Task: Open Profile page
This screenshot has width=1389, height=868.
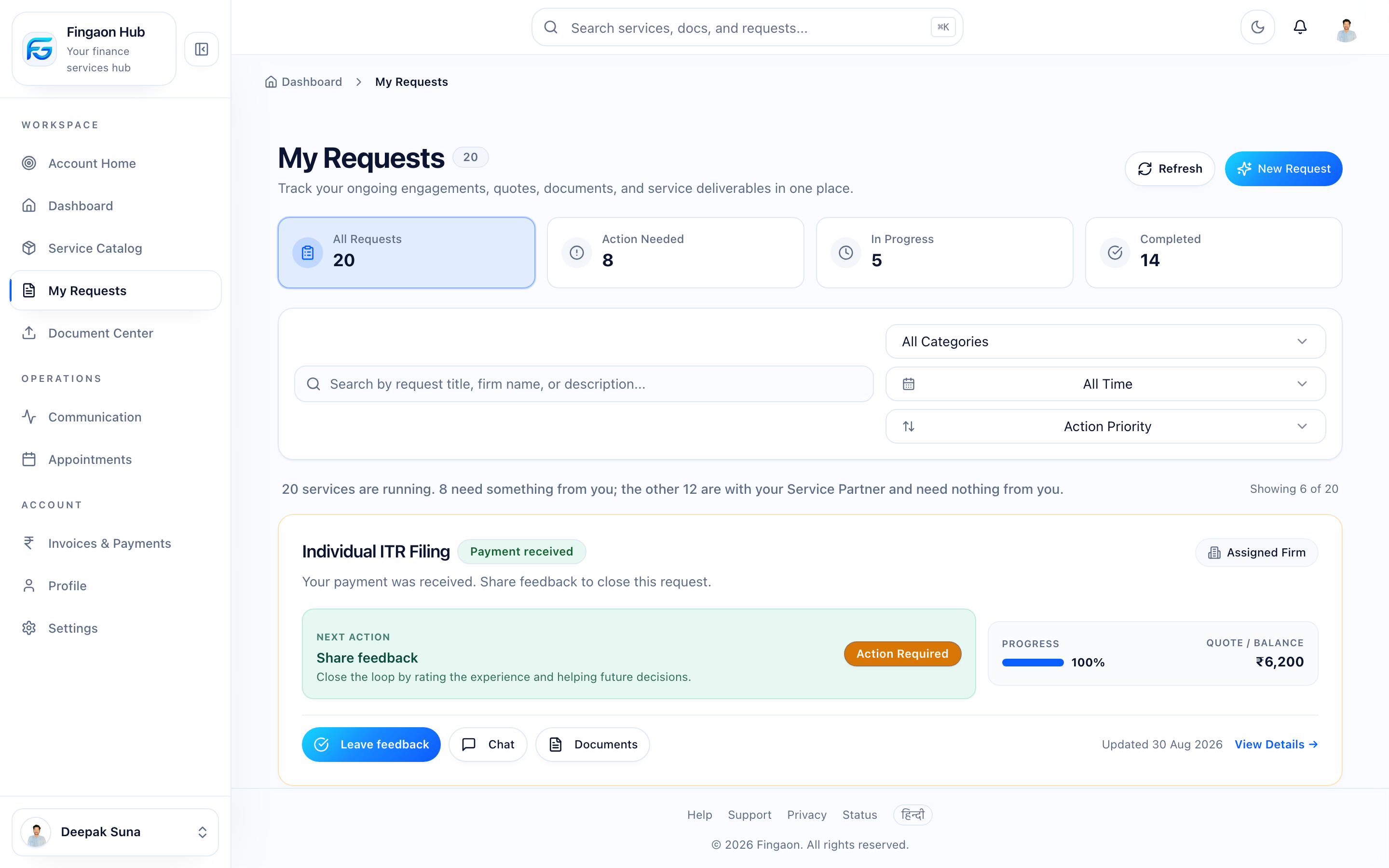Action: pos(115,585)
